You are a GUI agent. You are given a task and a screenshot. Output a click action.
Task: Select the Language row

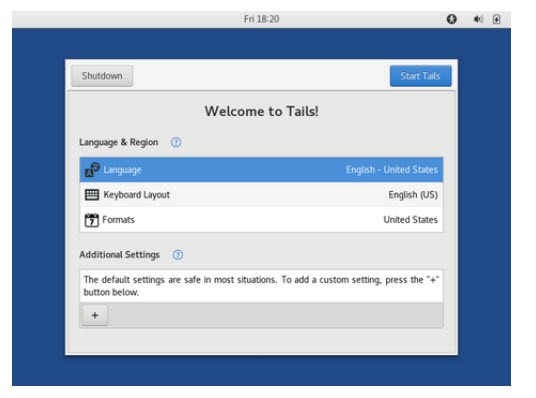(x=262, y=170)
